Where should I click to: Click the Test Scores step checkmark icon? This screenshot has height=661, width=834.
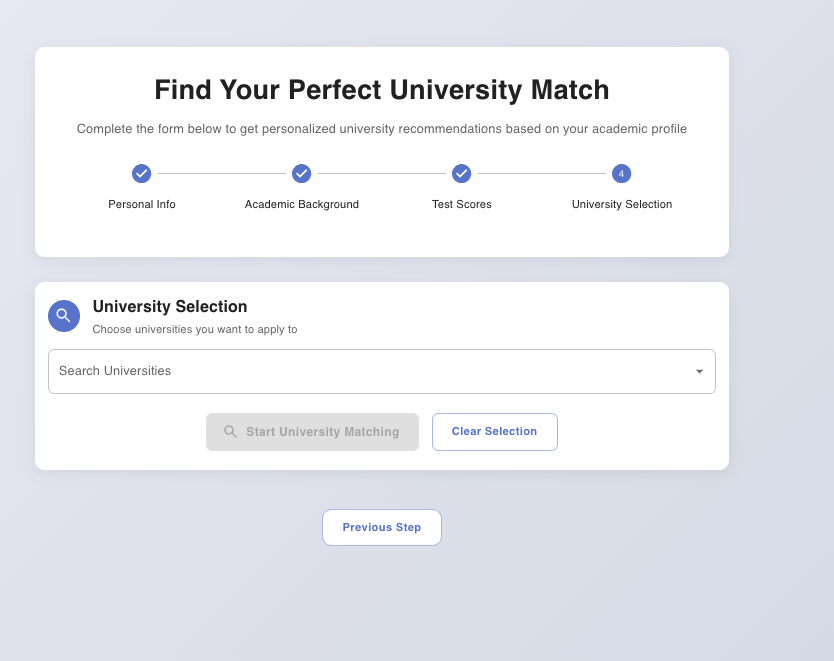click(462, 174)
